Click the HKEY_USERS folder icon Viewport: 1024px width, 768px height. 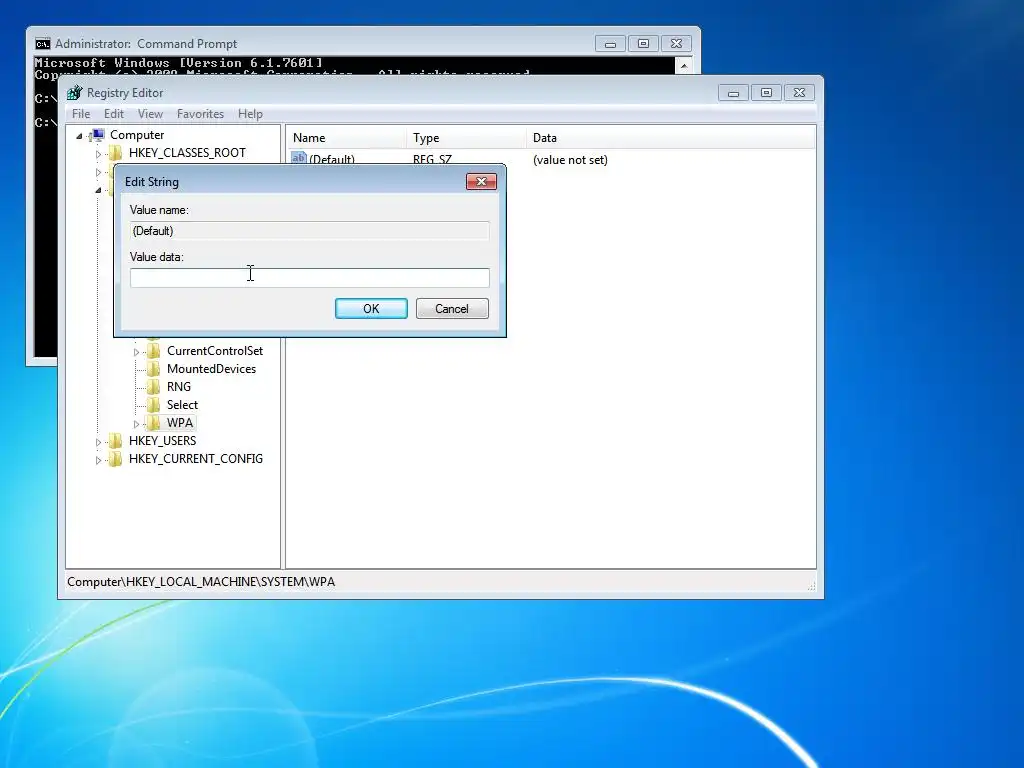click(x=116, y=441)
